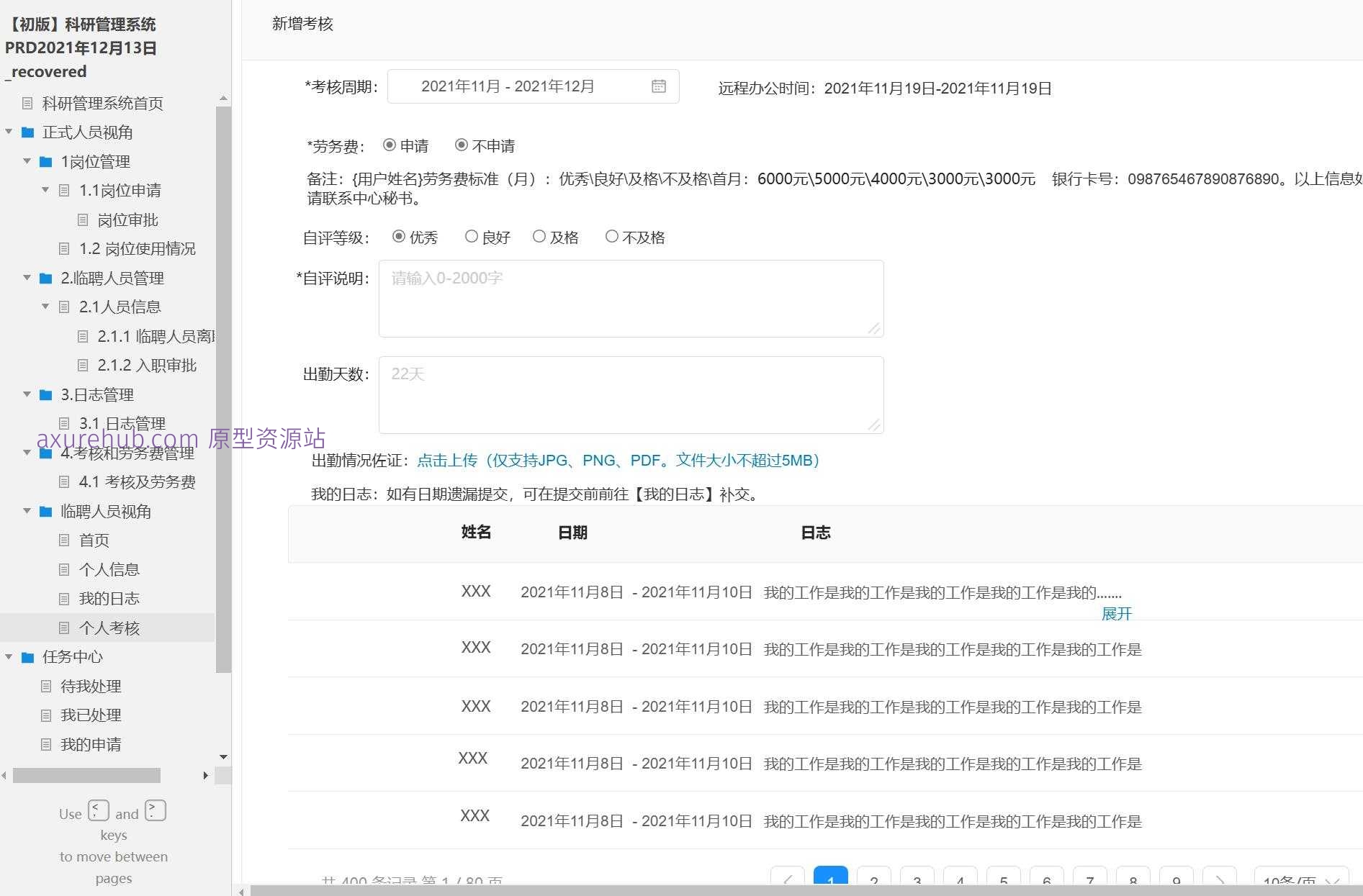Click inside the 自评说明 text area
Screen dimensions: 1363x896
630,298
